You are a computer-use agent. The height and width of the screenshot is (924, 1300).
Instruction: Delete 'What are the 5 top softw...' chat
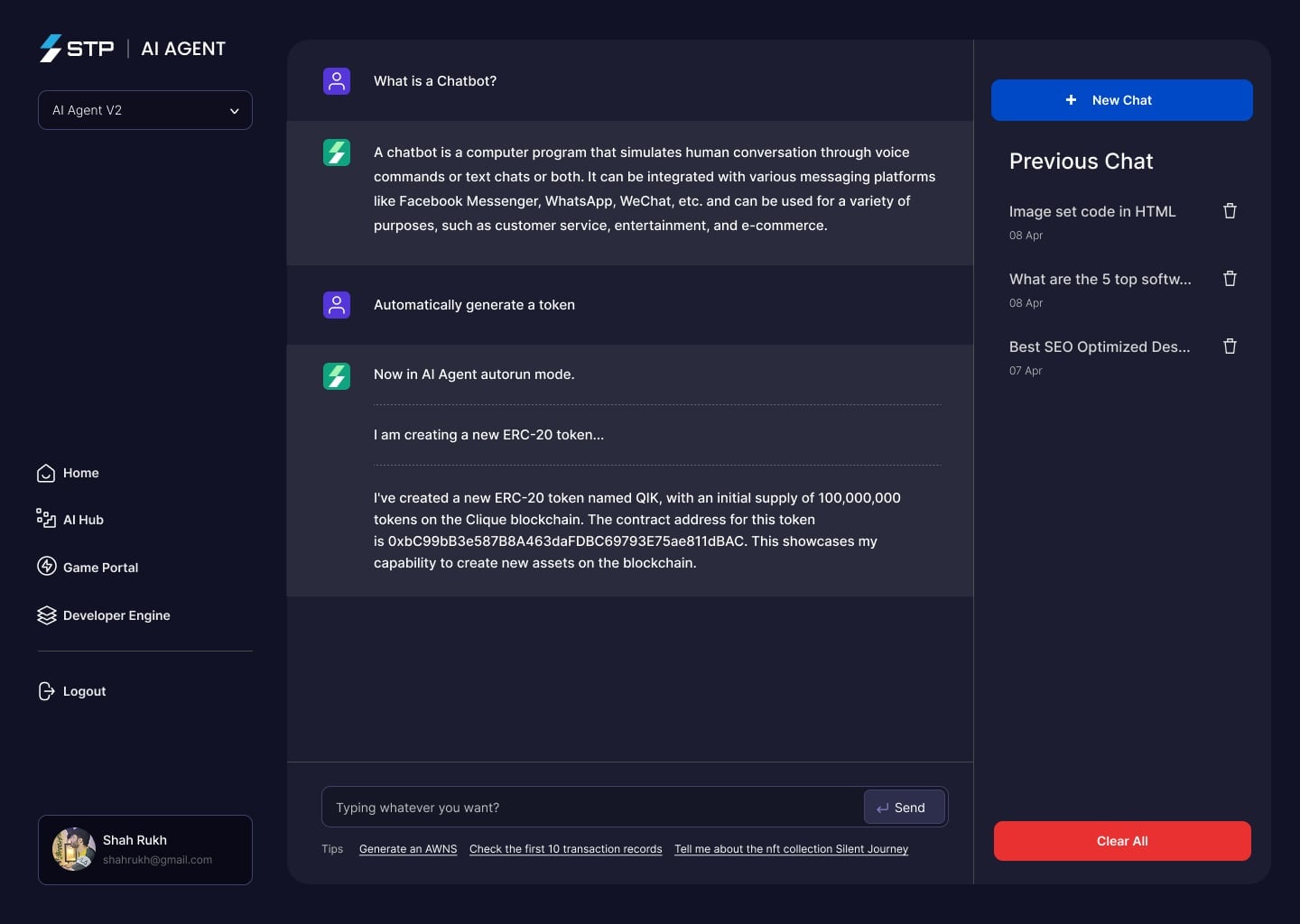pyautogui.click(x=1230, y=279)
